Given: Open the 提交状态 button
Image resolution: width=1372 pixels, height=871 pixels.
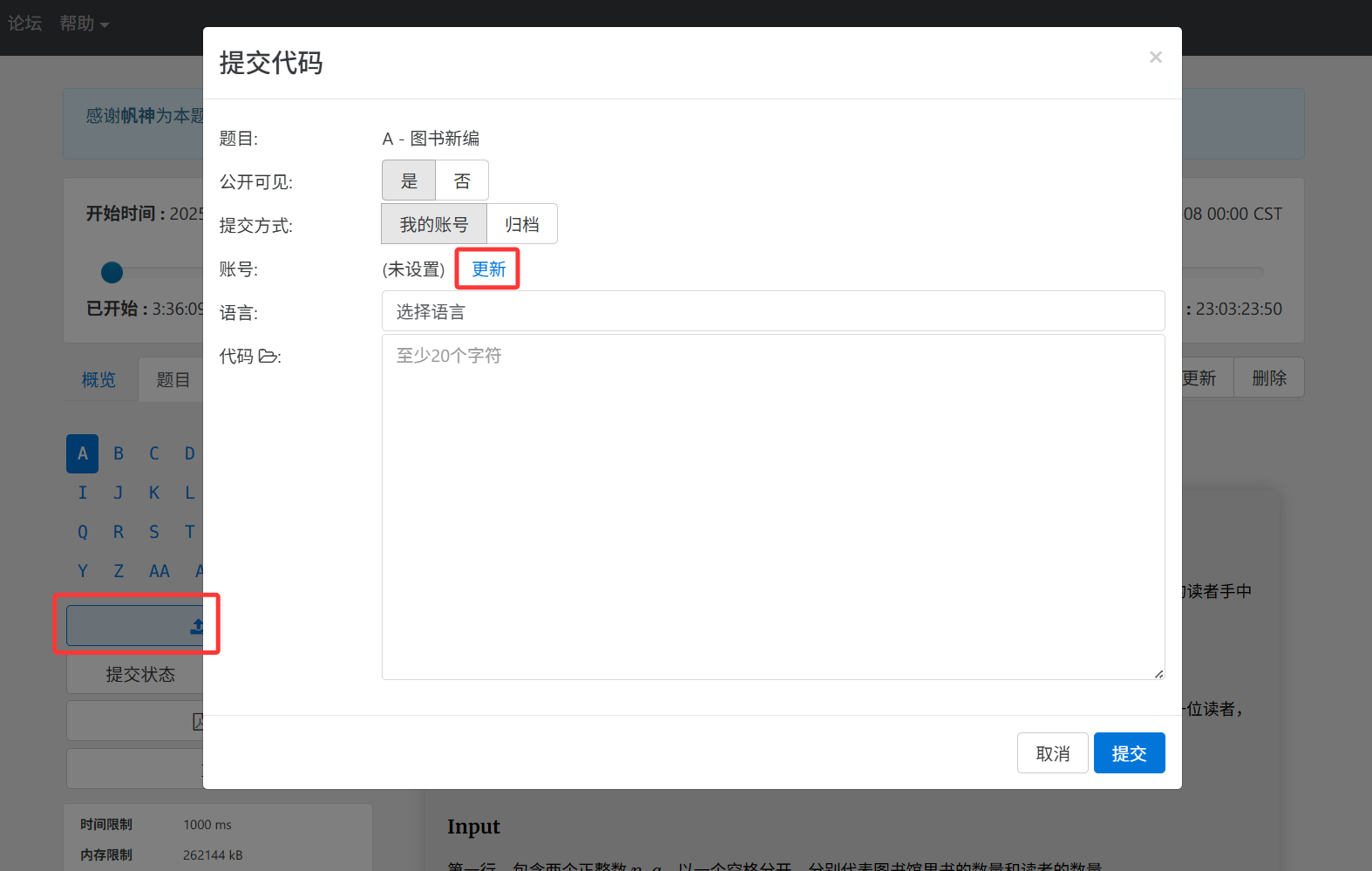Looking at the screenshot, I should pos(139,675).
